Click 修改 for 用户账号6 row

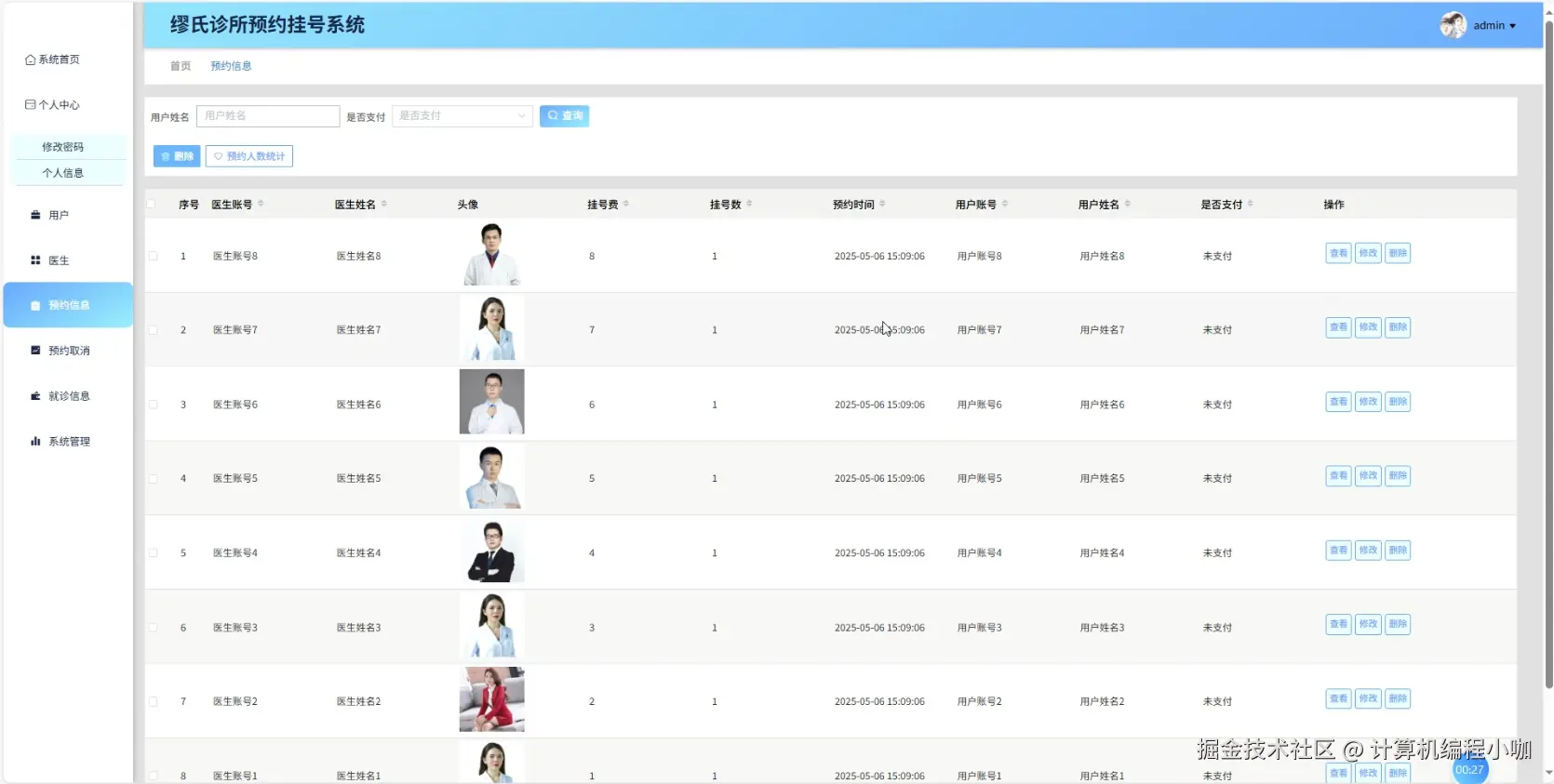(1368, 402)
